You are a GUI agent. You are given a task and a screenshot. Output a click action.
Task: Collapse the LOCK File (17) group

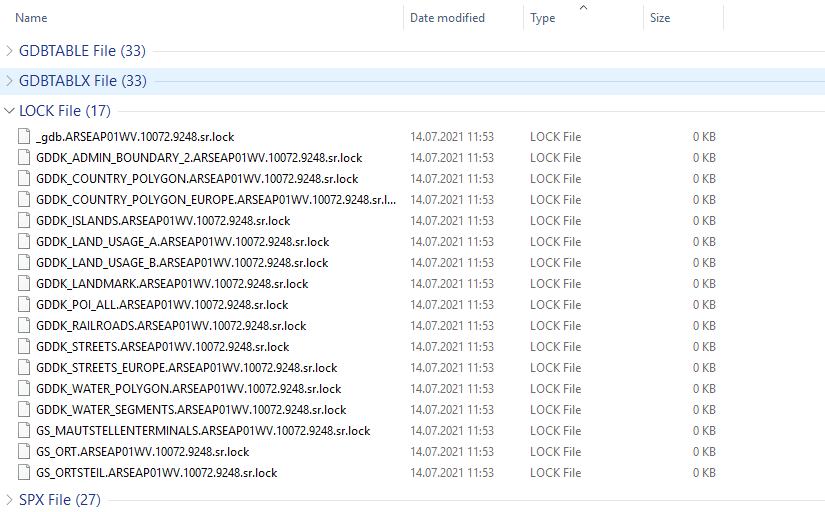(9, 111)
